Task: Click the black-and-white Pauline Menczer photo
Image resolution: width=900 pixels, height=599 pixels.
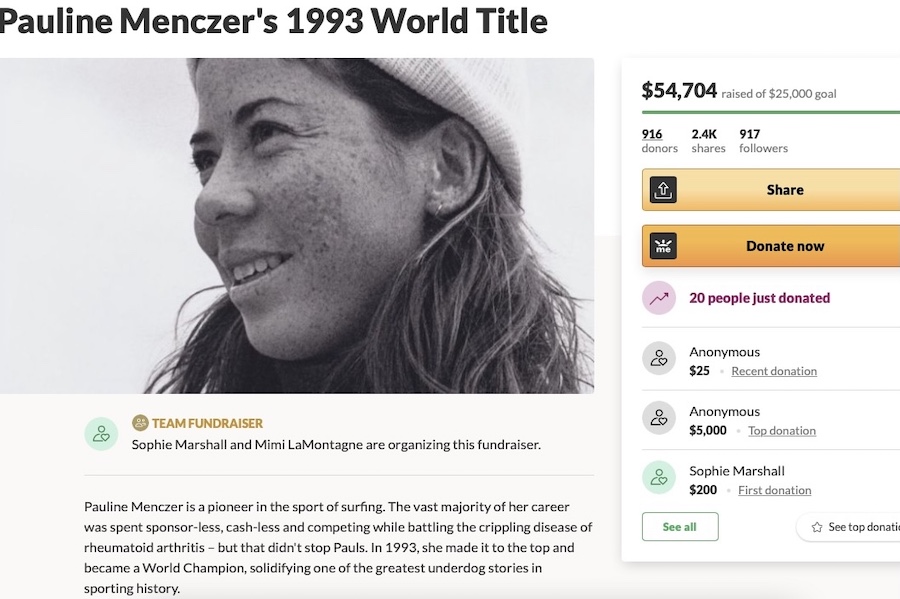Action: 297,225
